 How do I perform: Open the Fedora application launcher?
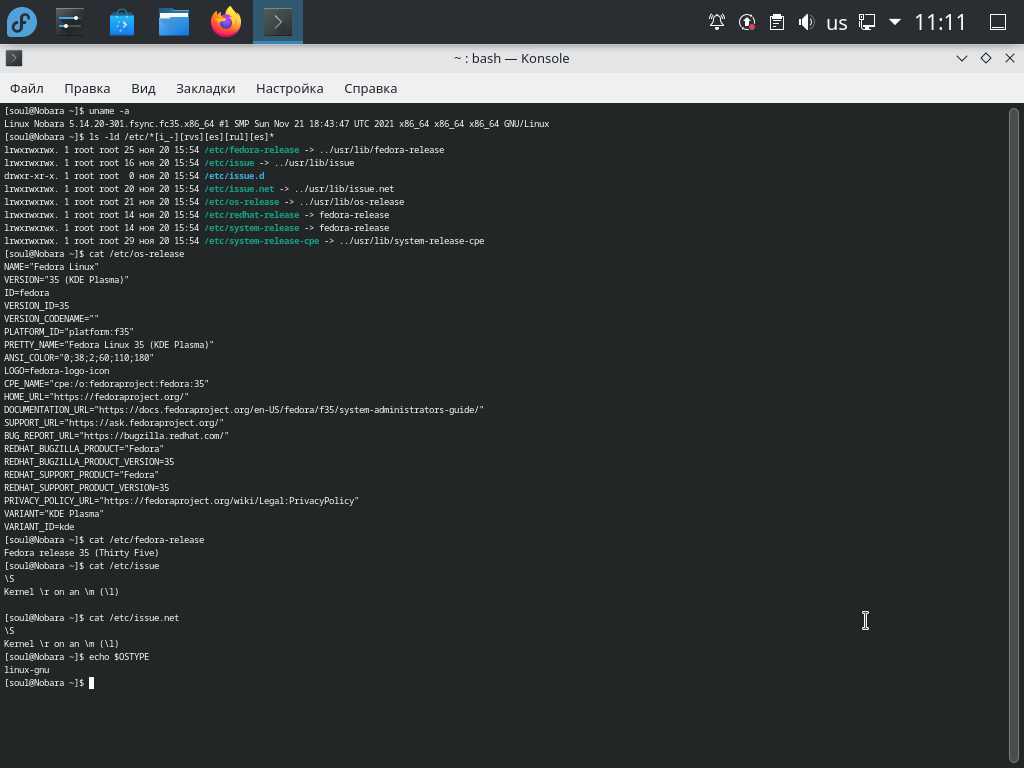pyautogui.click(x=22, y=22)
